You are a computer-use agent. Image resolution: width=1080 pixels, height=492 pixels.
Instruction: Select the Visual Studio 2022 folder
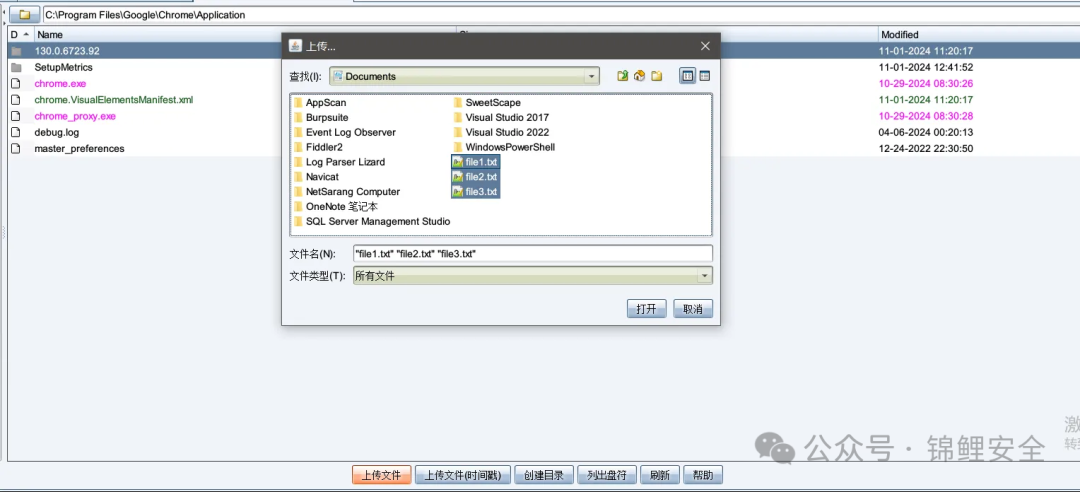(x=501, y=132)
